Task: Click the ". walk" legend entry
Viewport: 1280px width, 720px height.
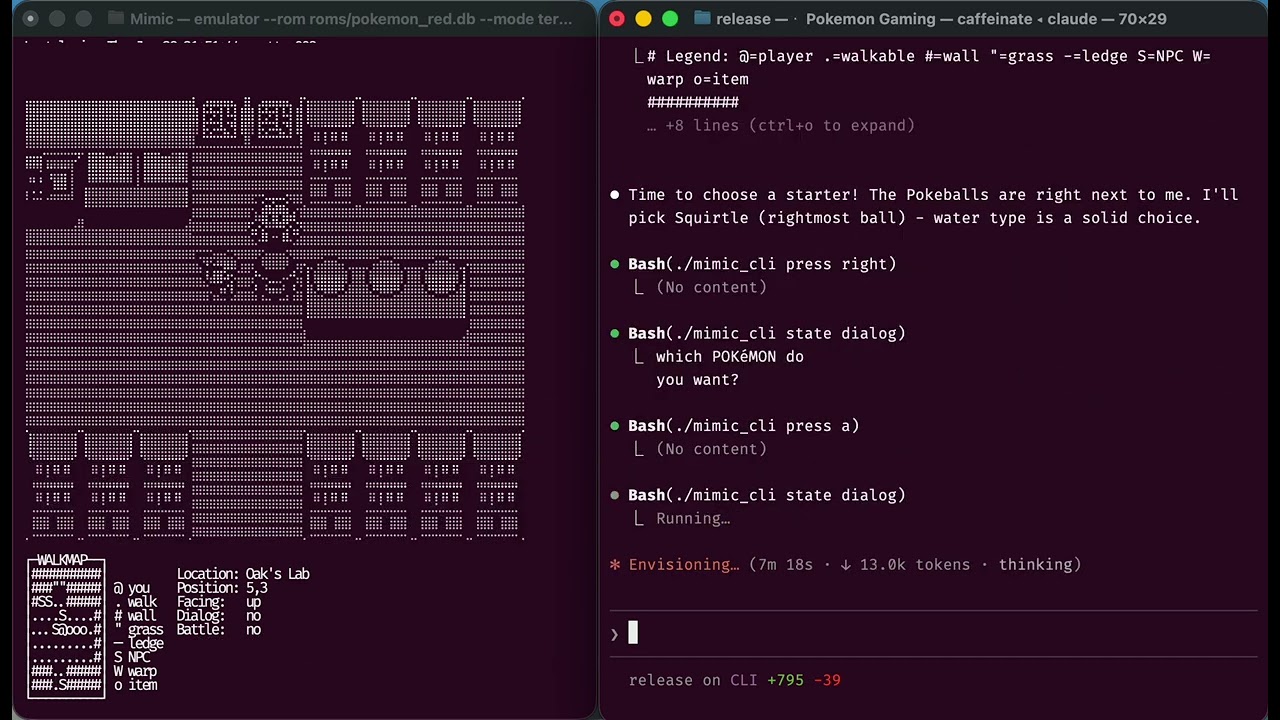Action: pyautogui.click(x=135, y=602)
